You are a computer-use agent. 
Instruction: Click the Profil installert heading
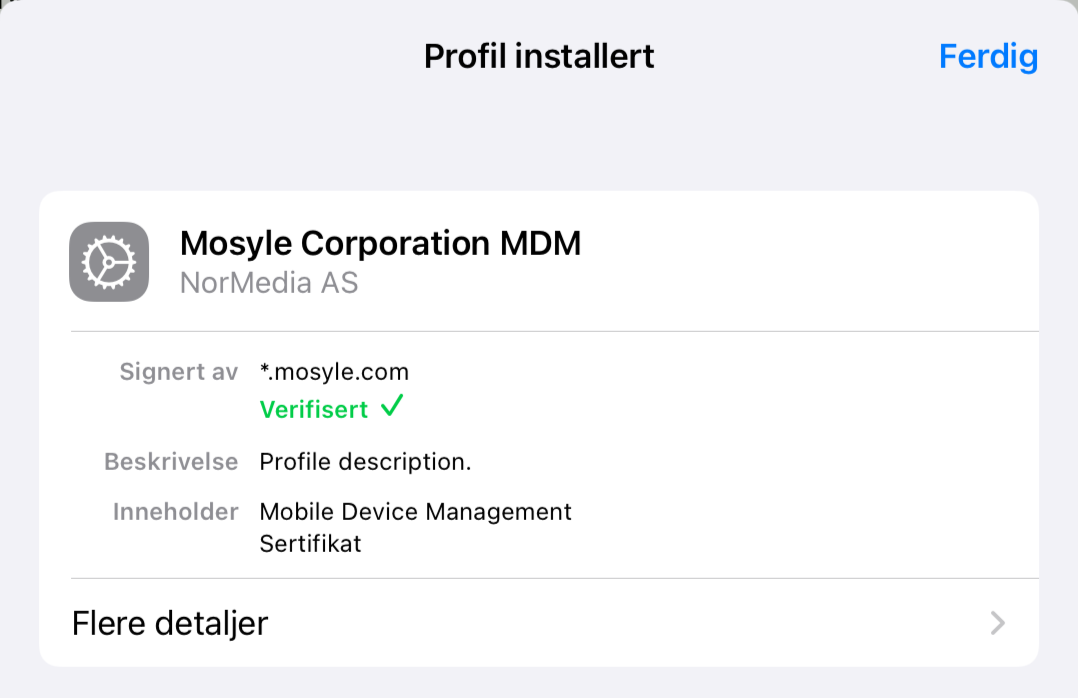pos(539,56)
